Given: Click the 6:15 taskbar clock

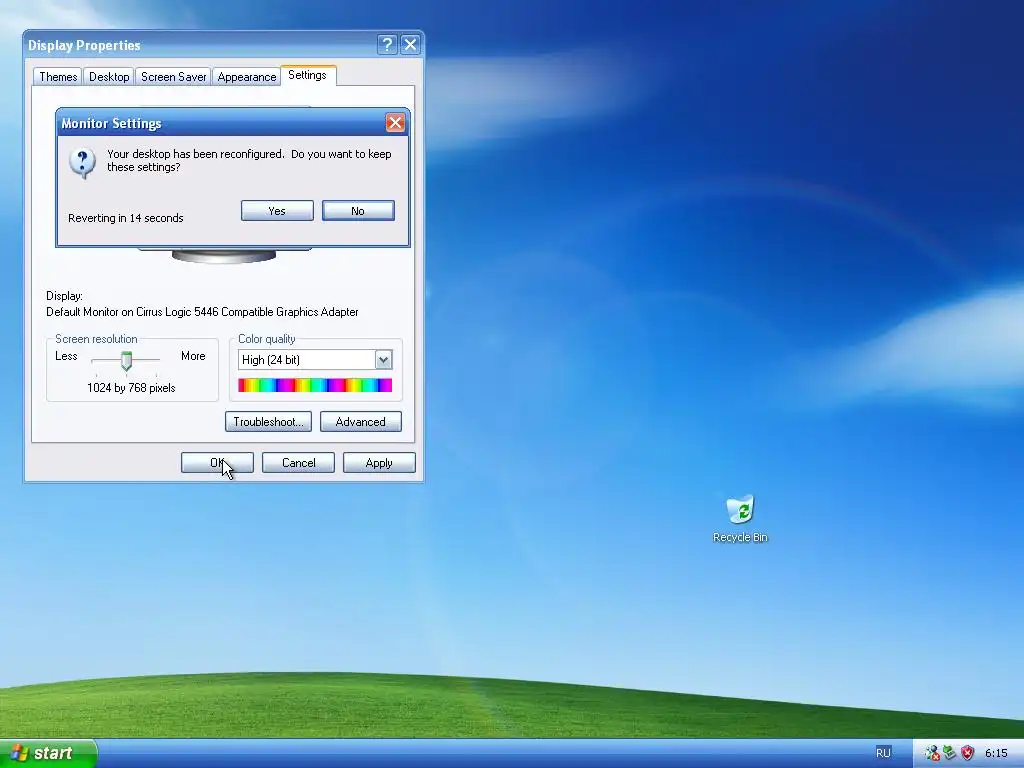Looking at the screenshot, I should [996, 753].
